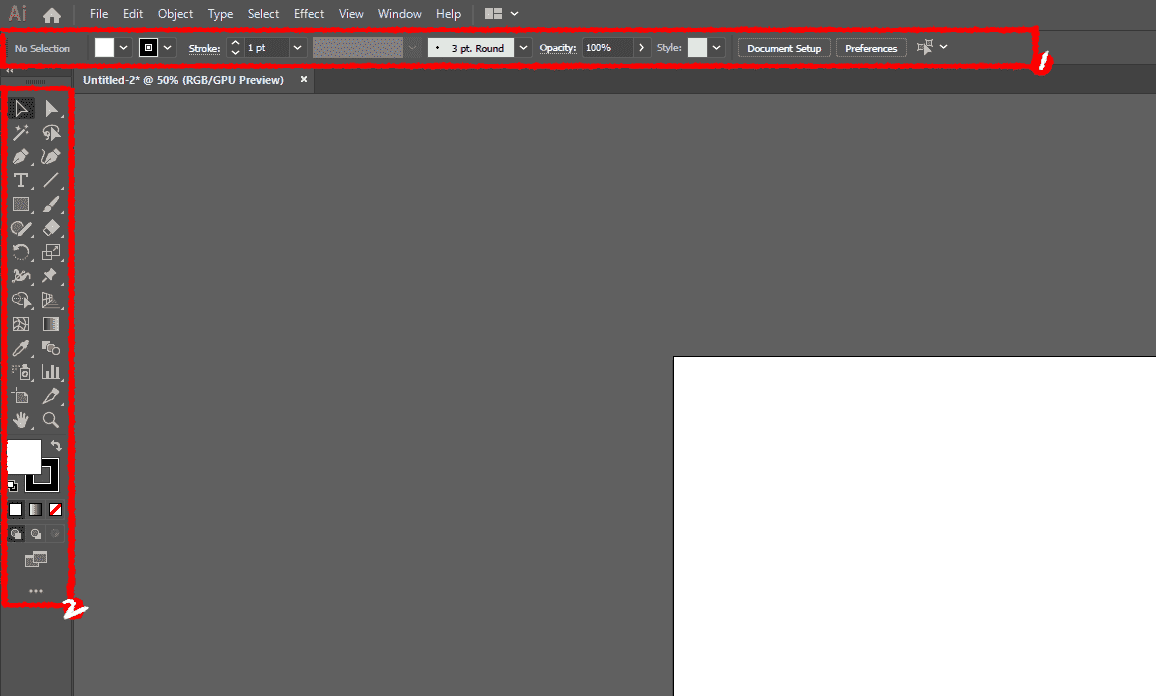Screen dimensions: 1156x696
Task: Select the Hand tool
Action: pos(21,420)
